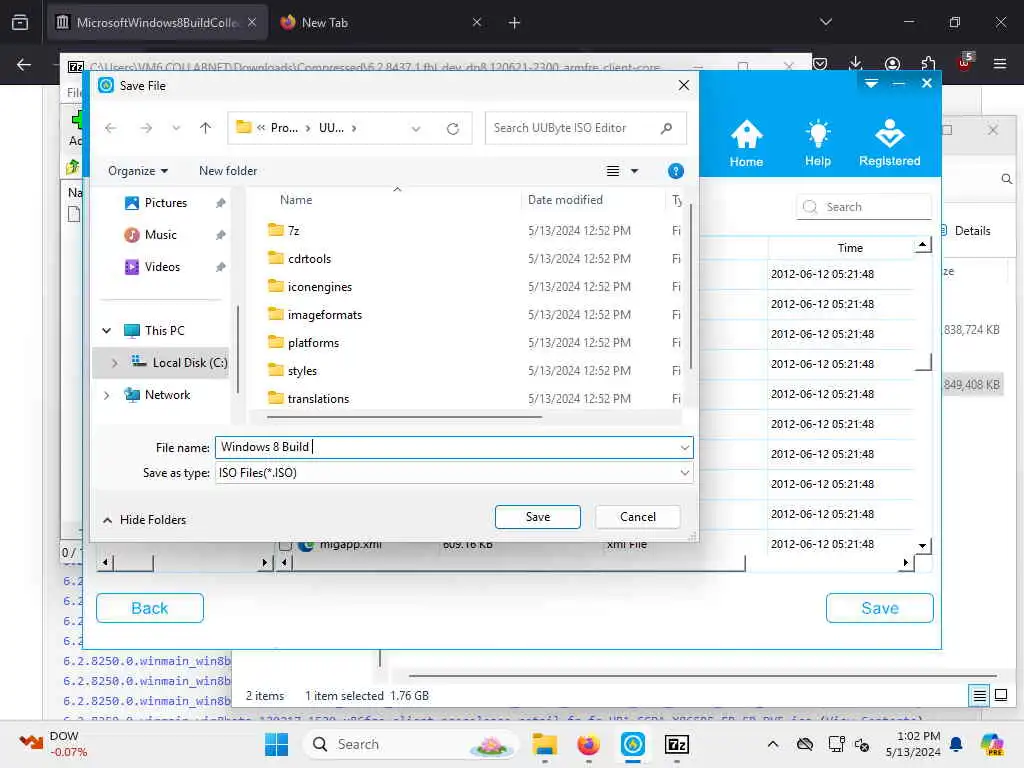1024x768 pixels.
Task: Create a New folder
Action: 228,171
